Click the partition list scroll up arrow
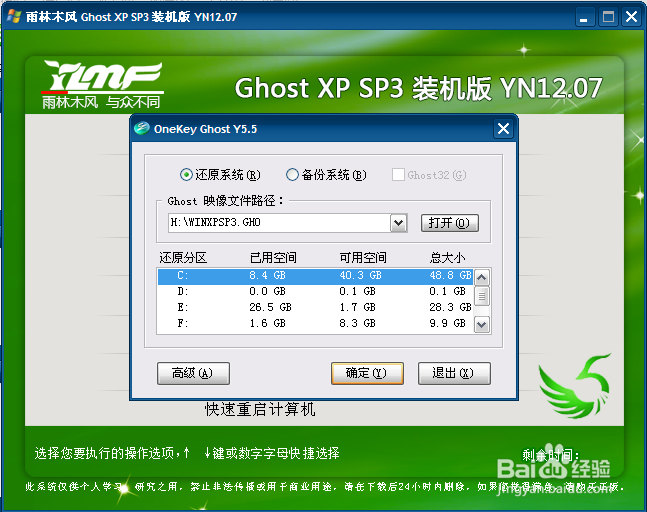Screen dimensions: 647x512 coord(482,277)
